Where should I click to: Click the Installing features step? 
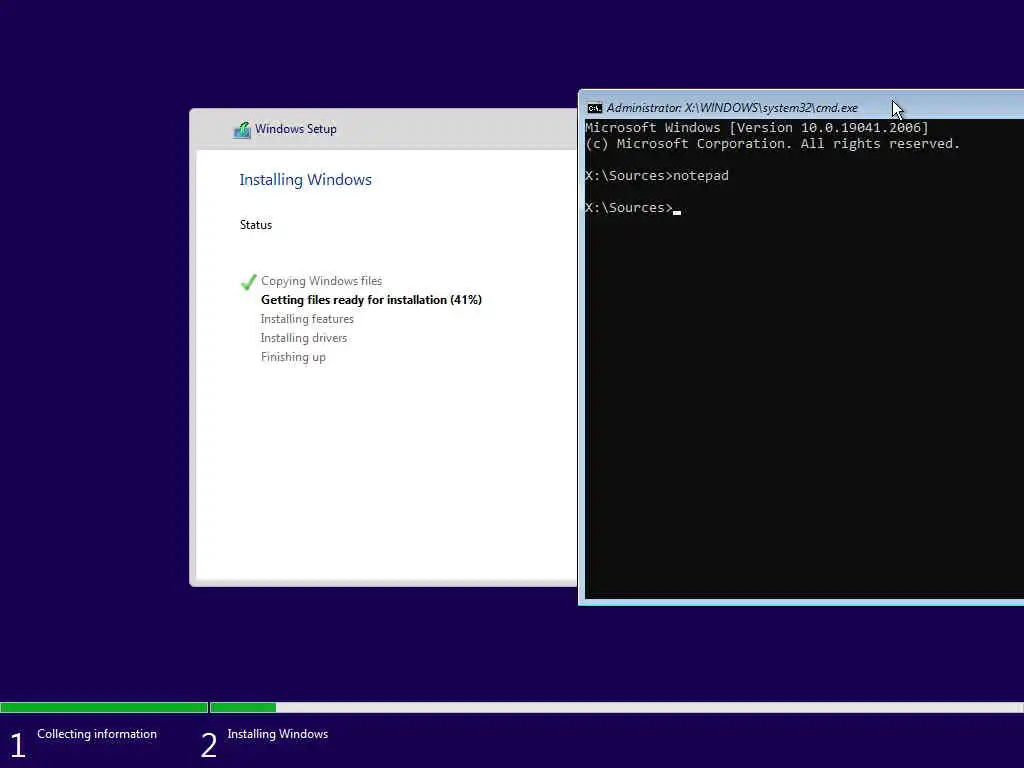(x=307, y=319)
